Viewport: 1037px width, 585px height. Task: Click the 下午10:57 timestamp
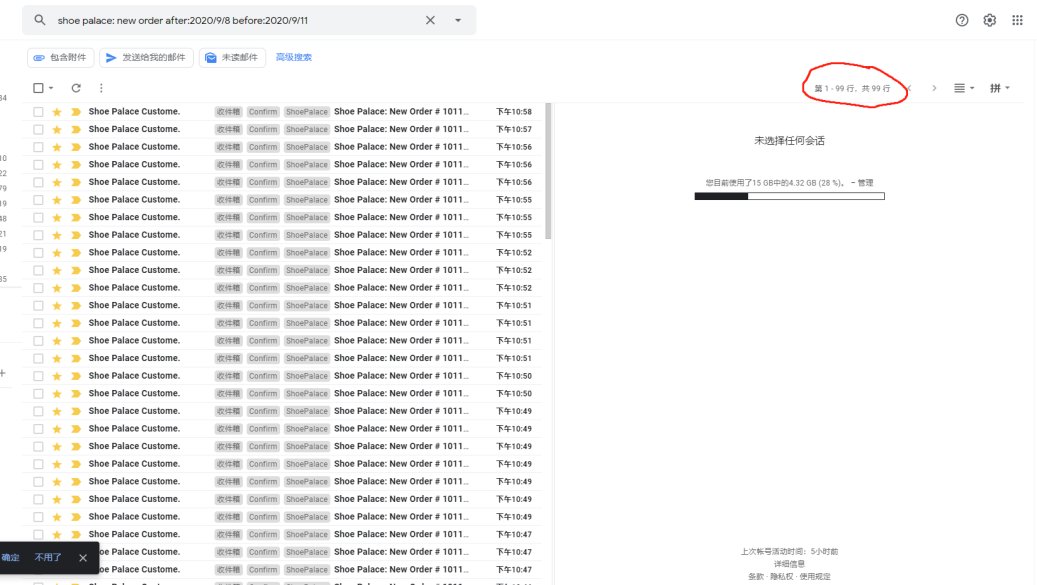[514, 130]
